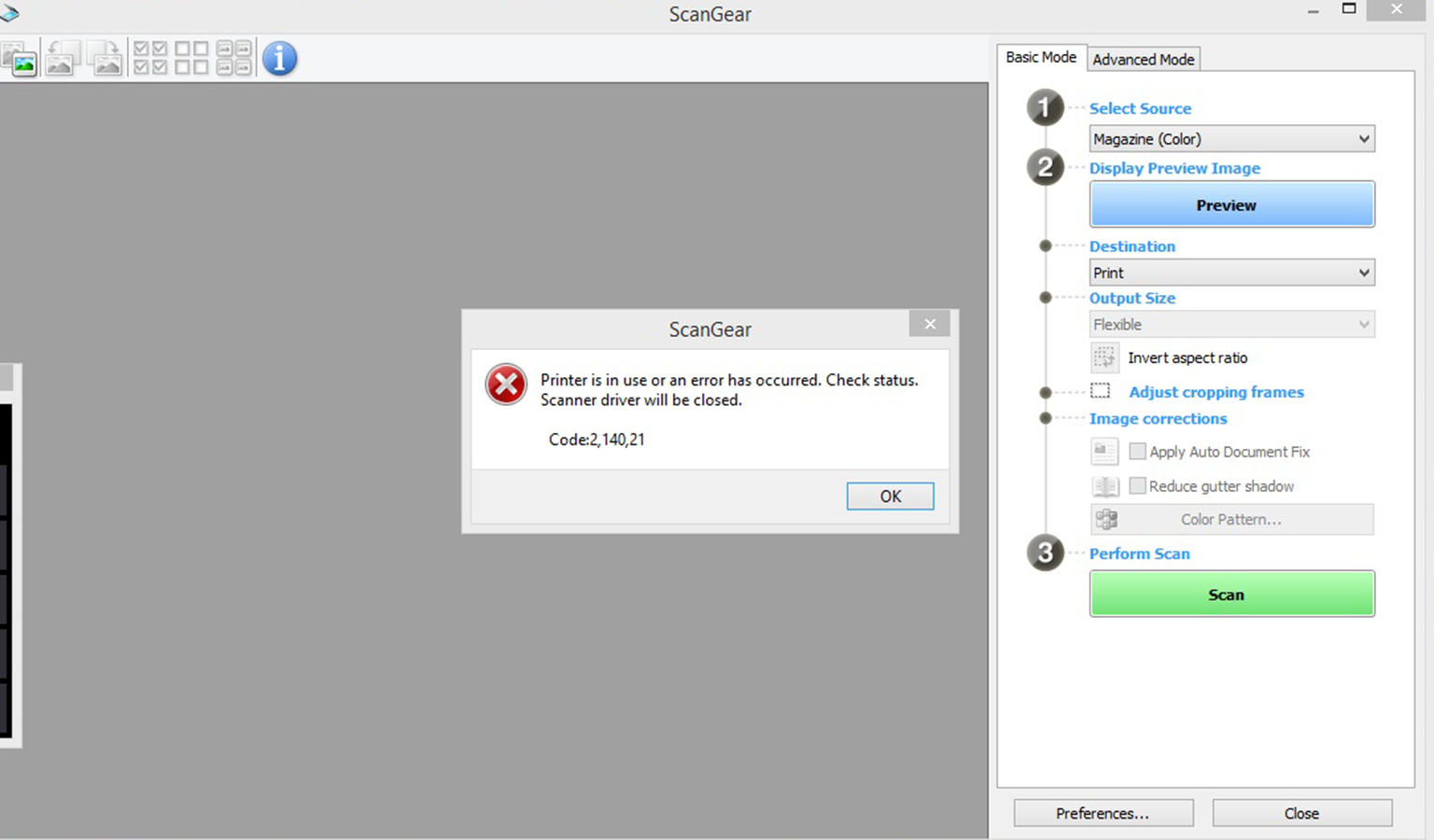The image size is (1434, 840).
Task: Open the Destination dropdown set to Print
Action: [1232, 273]
